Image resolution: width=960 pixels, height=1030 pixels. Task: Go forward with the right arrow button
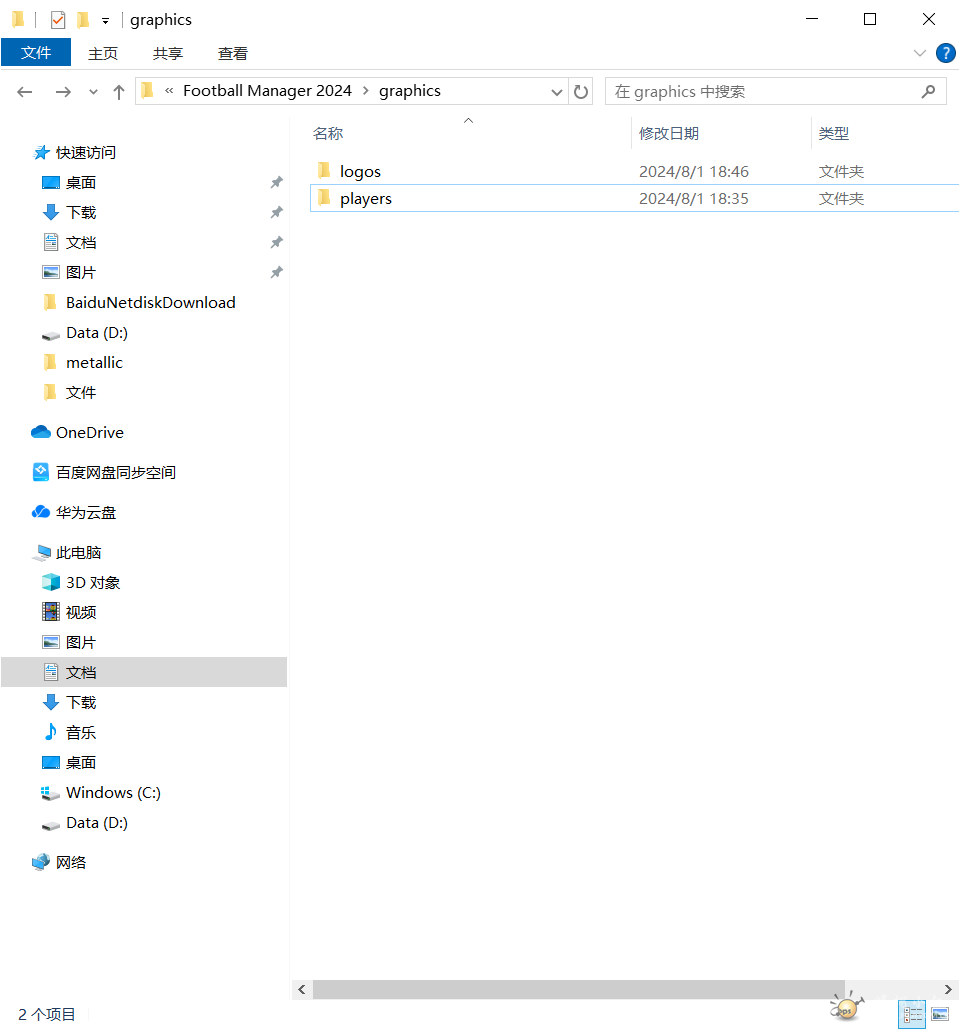coord(63,92)
